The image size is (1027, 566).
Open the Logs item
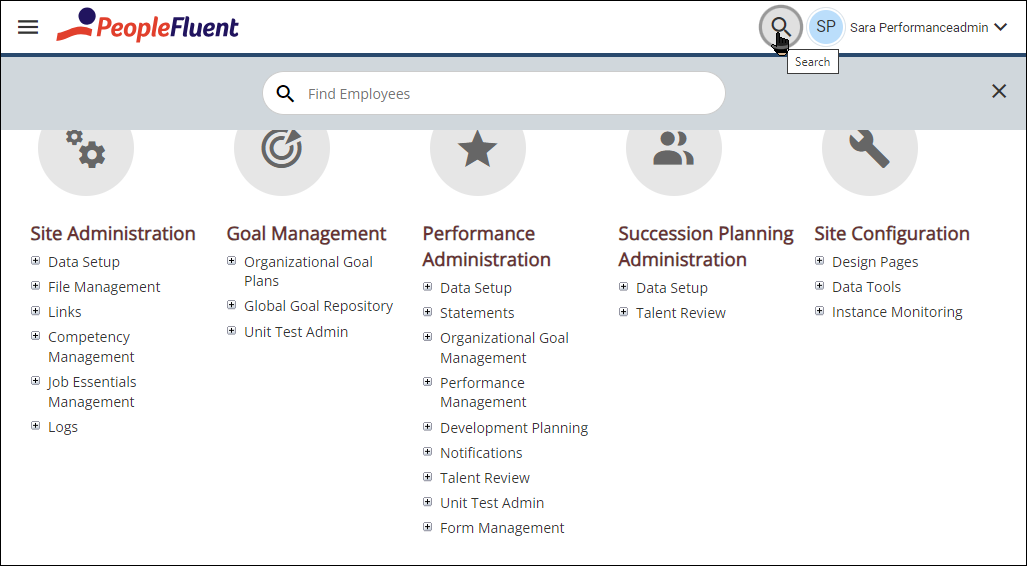pos(63,427)
